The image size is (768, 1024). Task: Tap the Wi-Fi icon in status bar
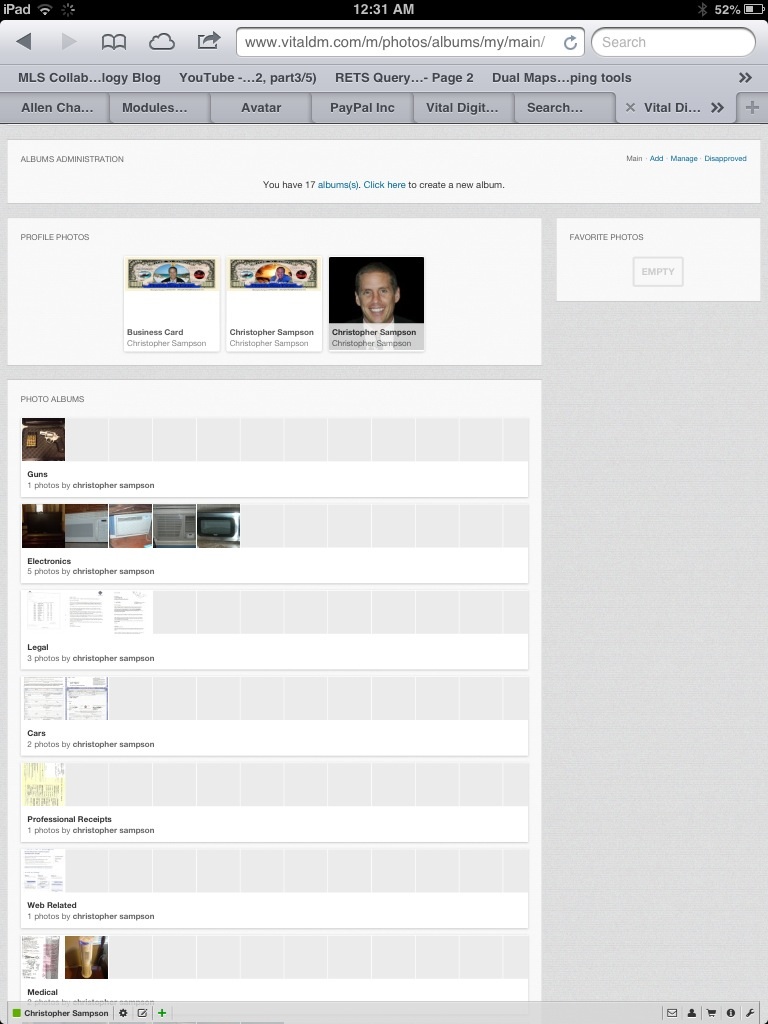click(44, 9)
